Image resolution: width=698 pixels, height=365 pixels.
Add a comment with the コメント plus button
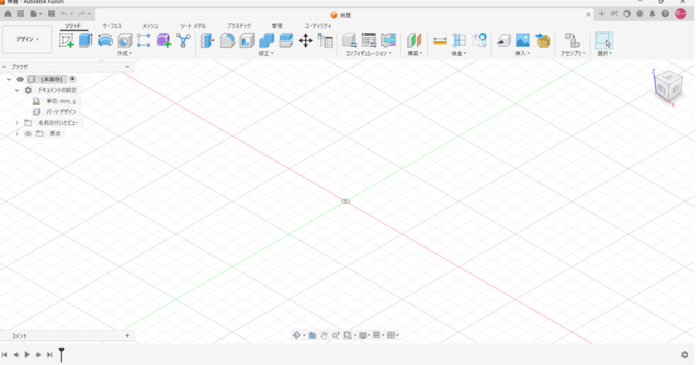[127, 336]
